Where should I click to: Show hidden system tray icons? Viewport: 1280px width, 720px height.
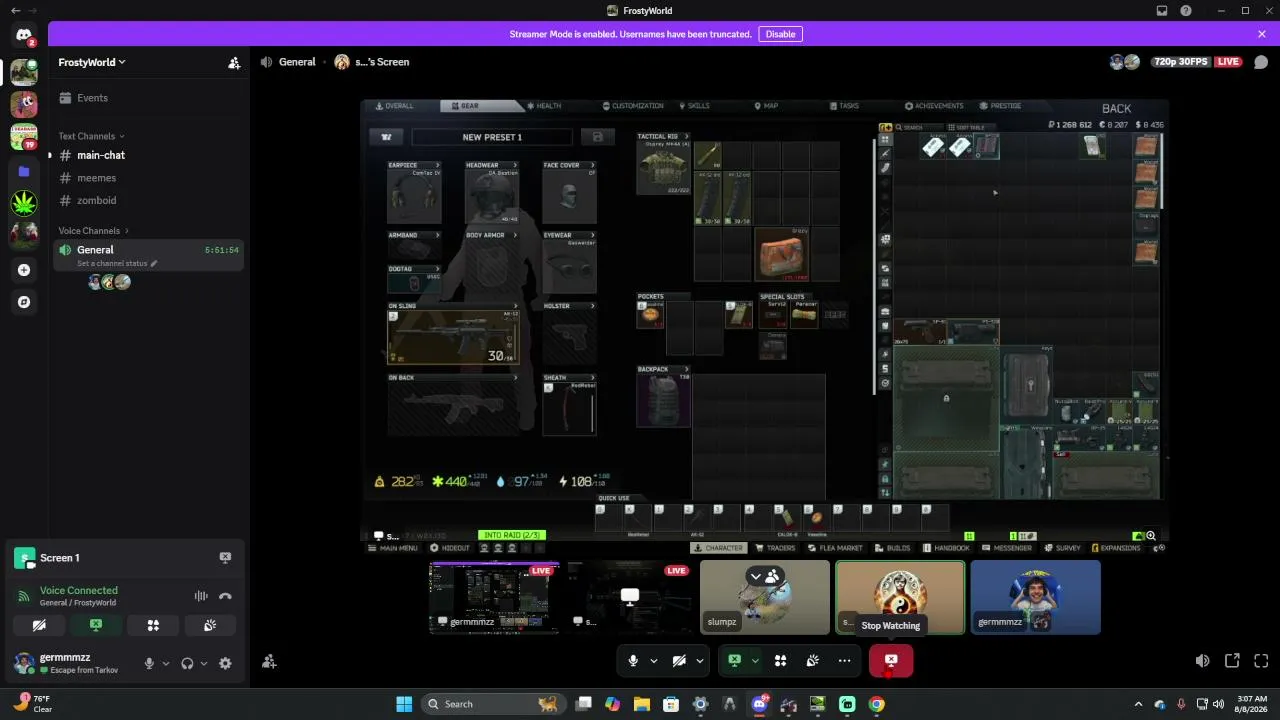click(1138, 704)
